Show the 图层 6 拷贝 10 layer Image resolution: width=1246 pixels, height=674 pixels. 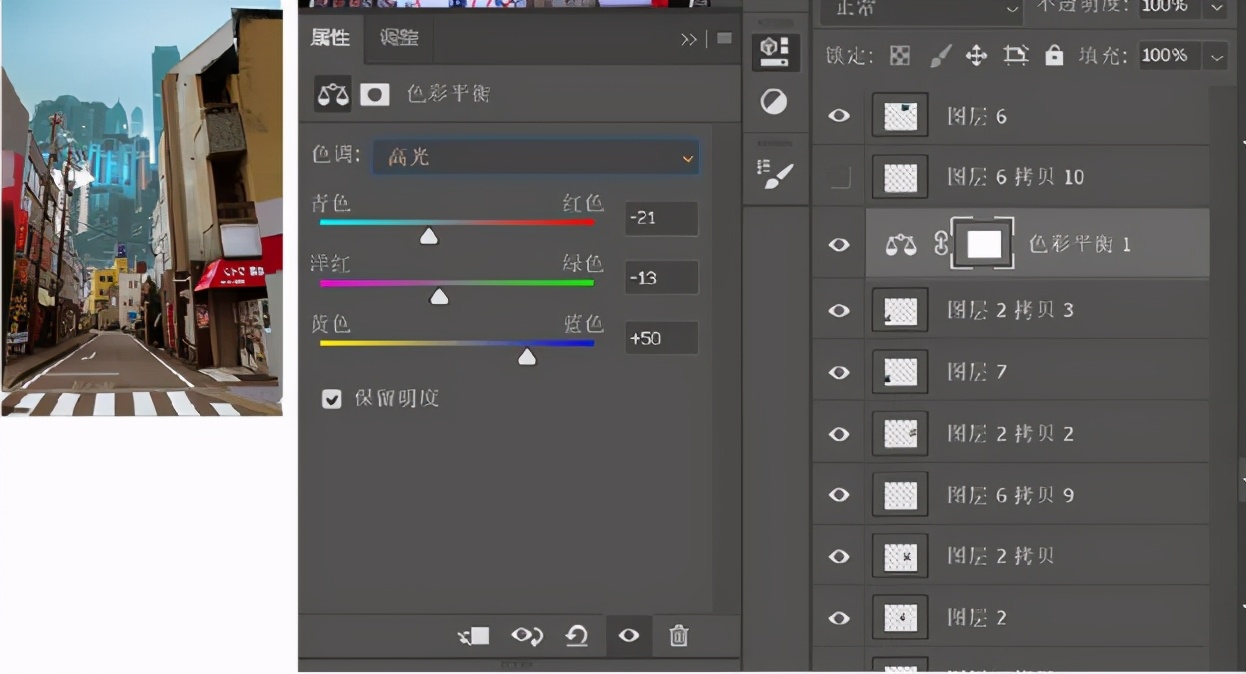[840, 178]
